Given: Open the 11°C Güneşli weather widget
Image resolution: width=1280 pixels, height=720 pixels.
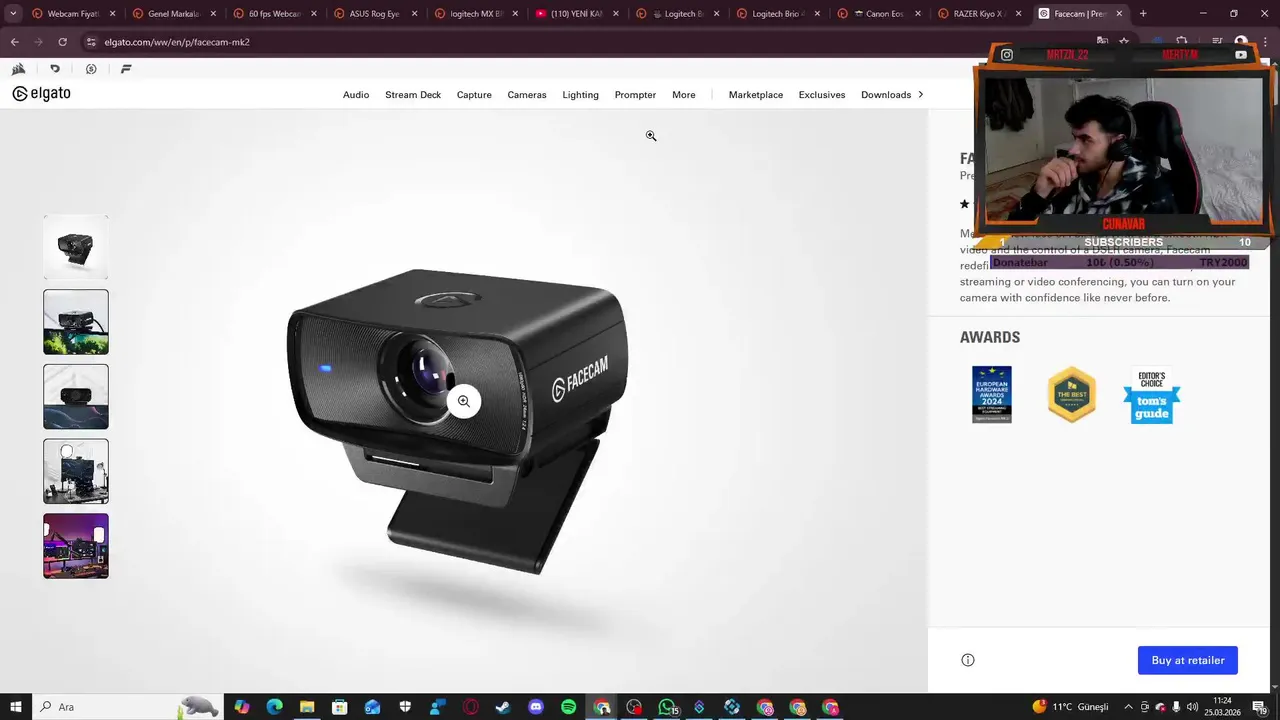Looking at the screenshot, I should 1071,707.
